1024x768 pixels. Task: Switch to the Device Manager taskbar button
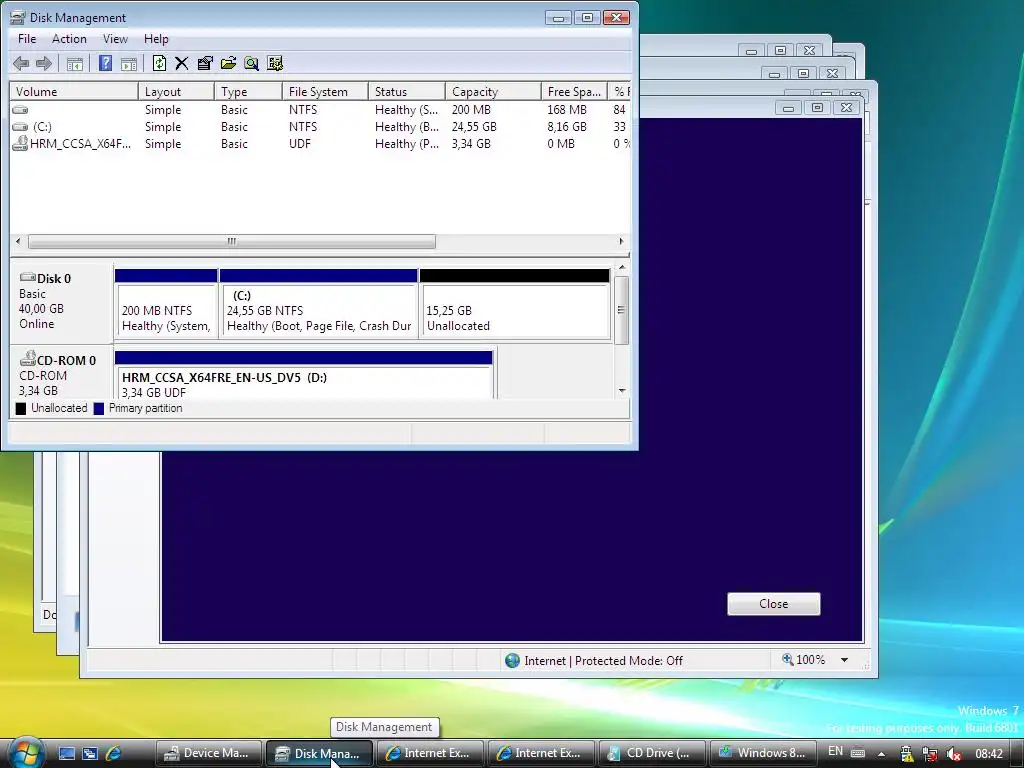pos(208,753)
